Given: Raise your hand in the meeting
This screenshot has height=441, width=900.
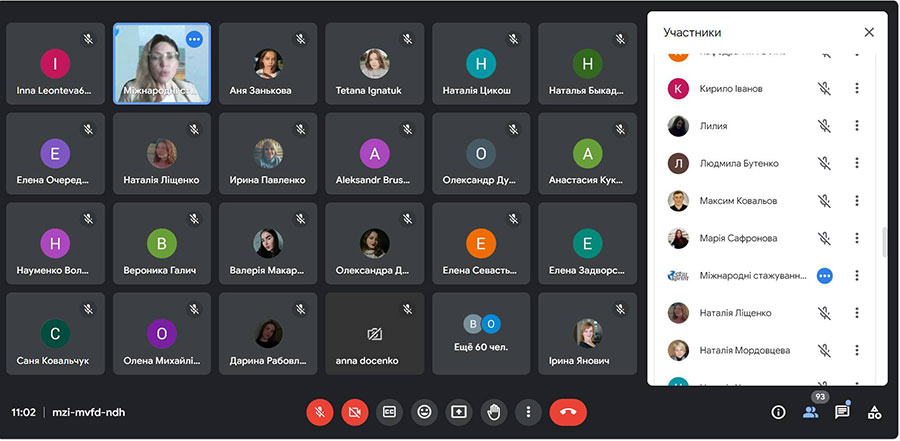Looking at the screenshot, I should (x=494, y=412).
